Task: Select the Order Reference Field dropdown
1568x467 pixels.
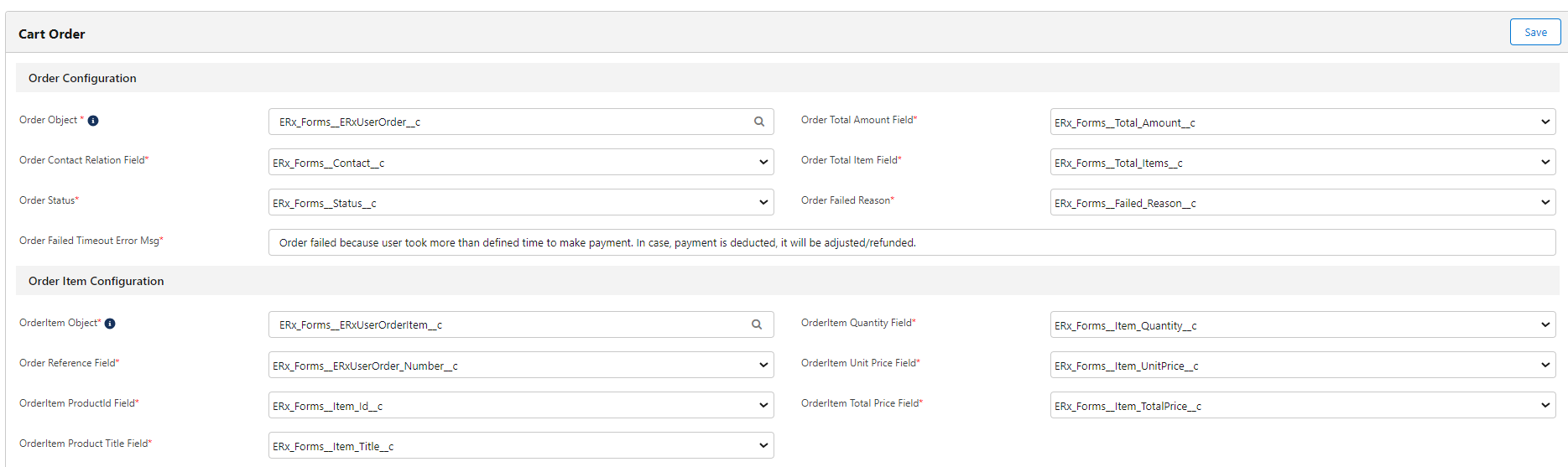Action: (520, 366)
